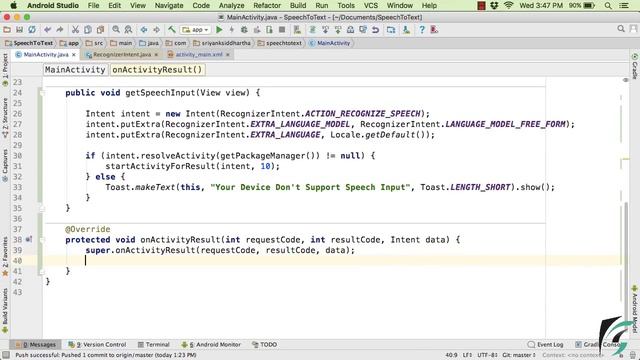Toggle the Gradle side tool window
Image resolution: width=640 pixels, height=360 pixels.
pos(635,66)
